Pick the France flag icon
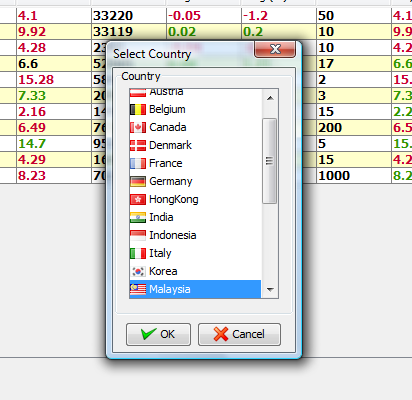 coord(138,163)
